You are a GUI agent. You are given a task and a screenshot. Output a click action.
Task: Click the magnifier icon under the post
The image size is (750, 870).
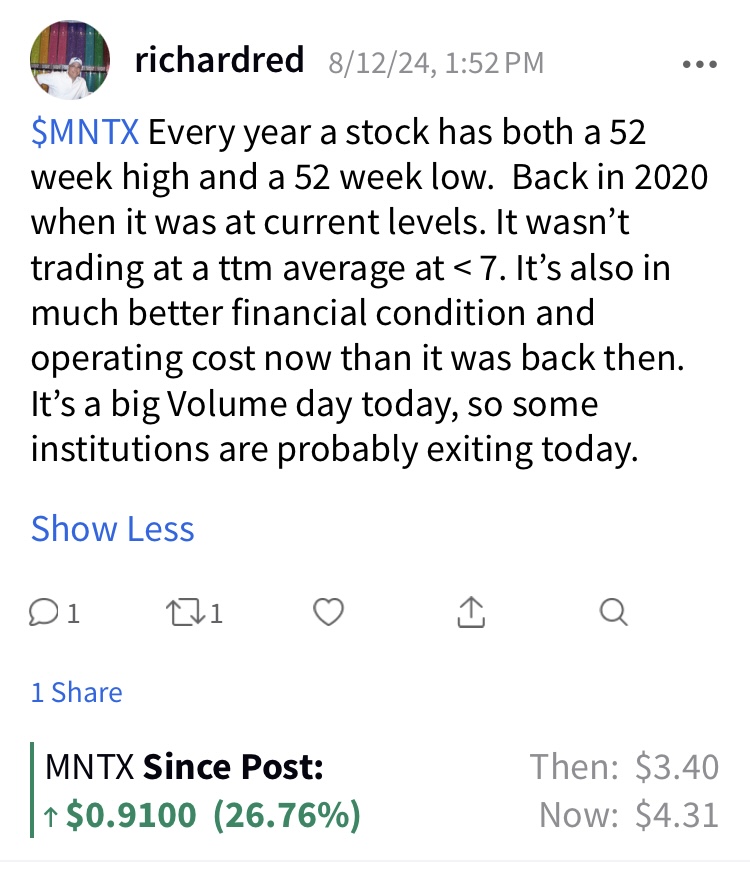[x=614, y=611]
